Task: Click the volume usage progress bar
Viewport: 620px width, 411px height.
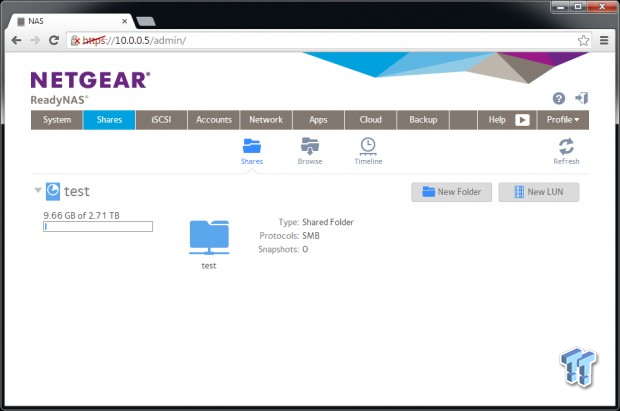Action: coord(98,226)
